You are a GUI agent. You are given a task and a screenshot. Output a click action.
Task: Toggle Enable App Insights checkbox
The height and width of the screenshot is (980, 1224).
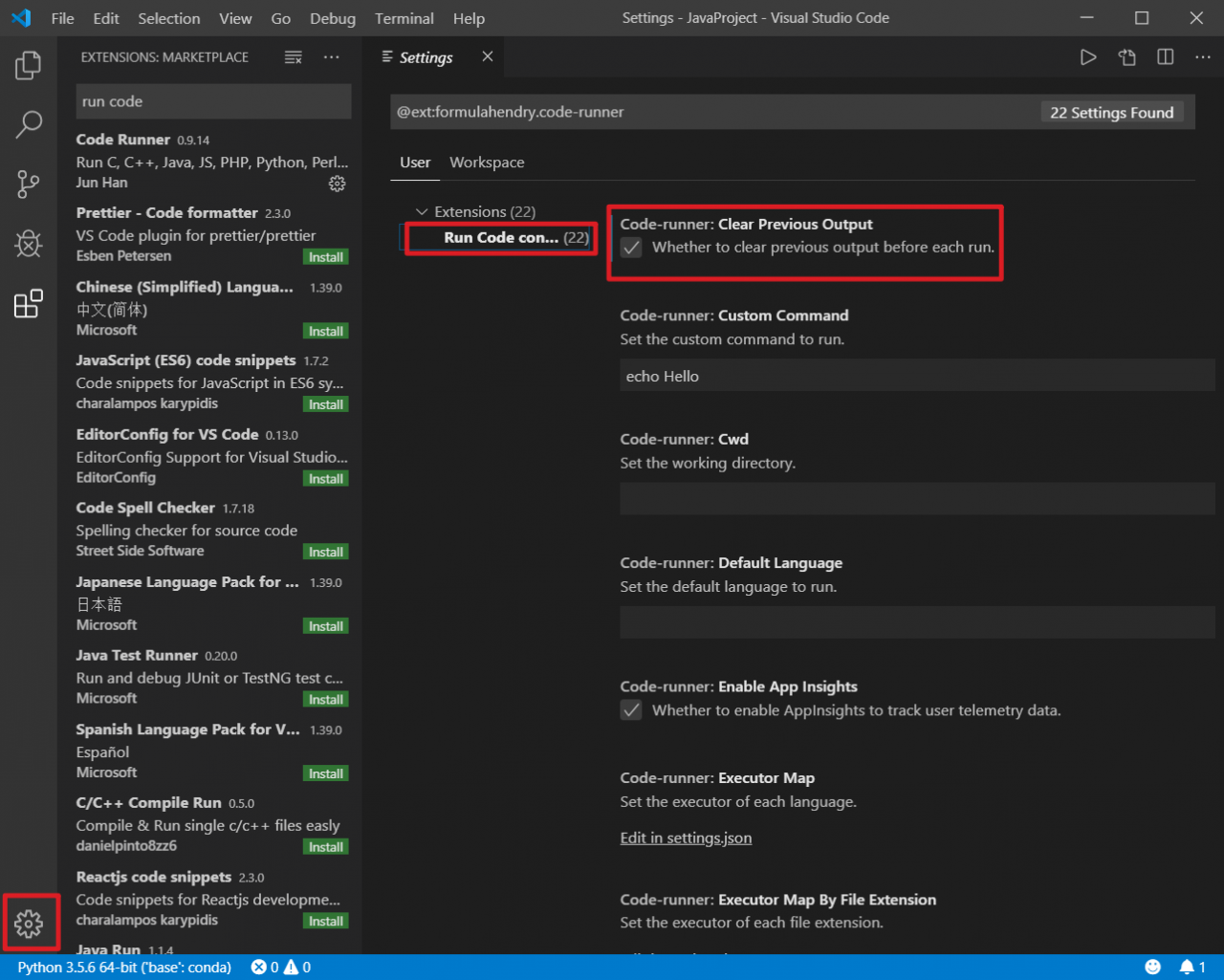tap(631, 710)
